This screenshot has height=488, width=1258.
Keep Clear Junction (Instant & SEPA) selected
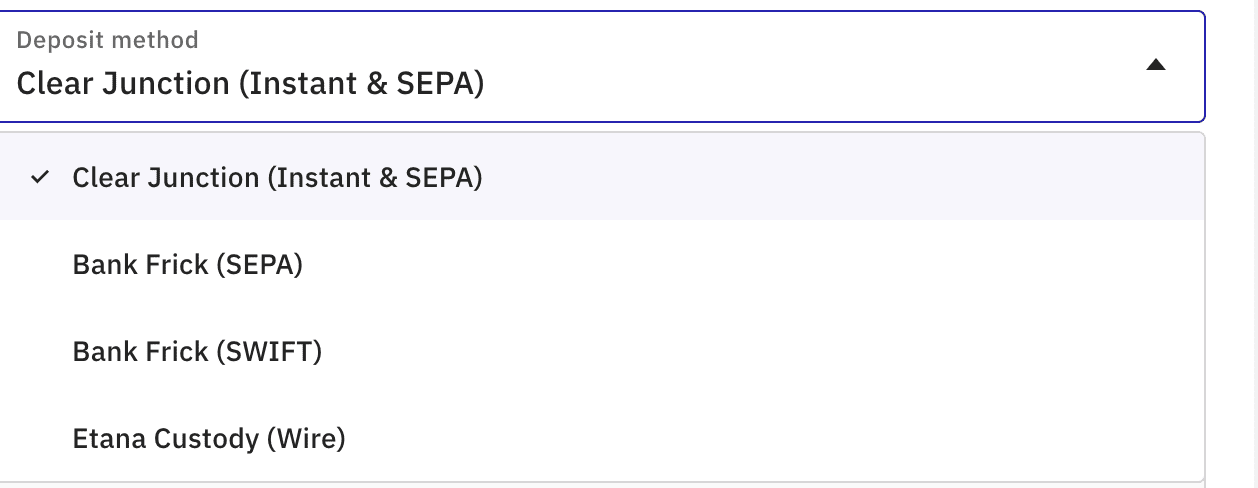coord(277,178)
